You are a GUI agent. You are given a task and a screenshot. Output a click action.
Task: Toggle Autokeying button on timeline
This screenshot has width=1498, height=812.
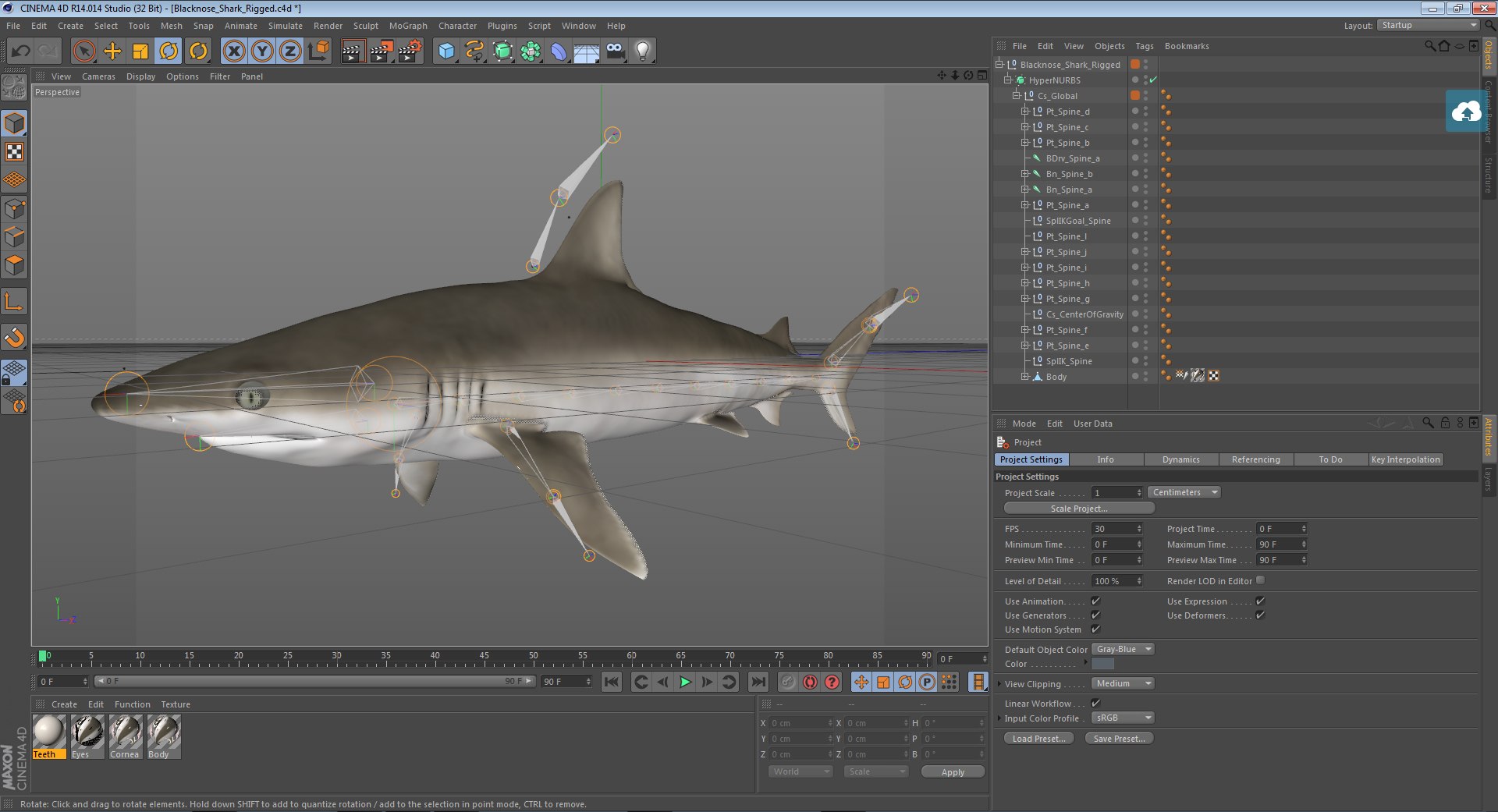tap(810, 682)
